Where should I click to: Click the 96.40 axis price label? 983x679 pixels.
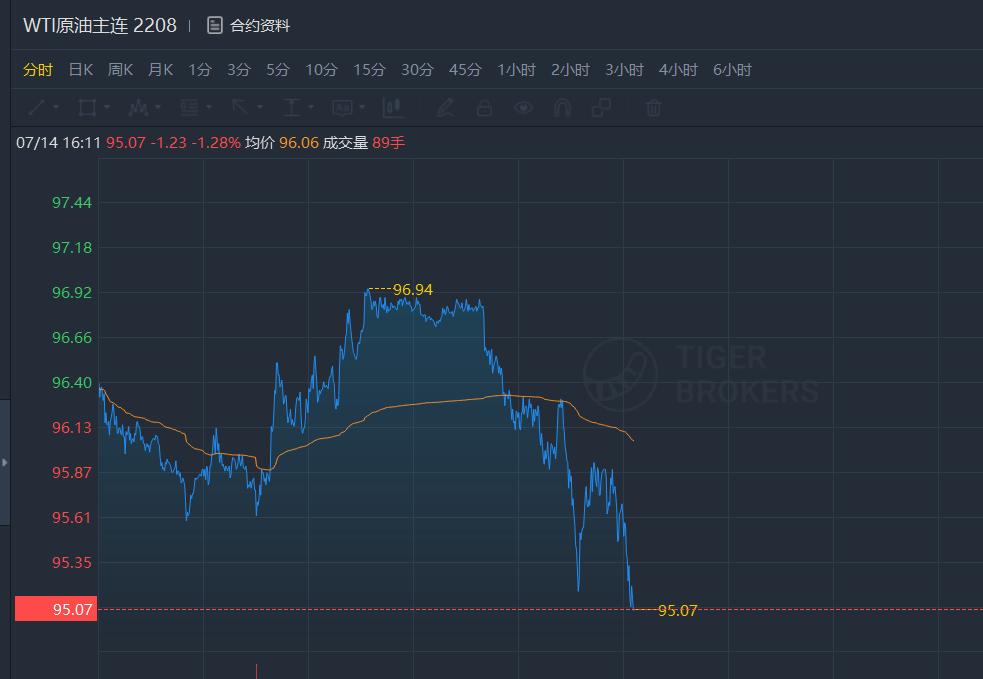71,382
